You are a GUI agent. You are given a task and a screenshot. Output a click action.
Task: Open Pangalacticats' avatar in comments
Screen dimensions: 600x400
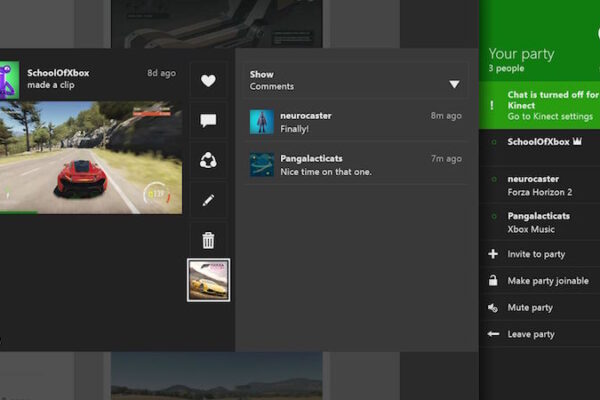pos(262,165)
